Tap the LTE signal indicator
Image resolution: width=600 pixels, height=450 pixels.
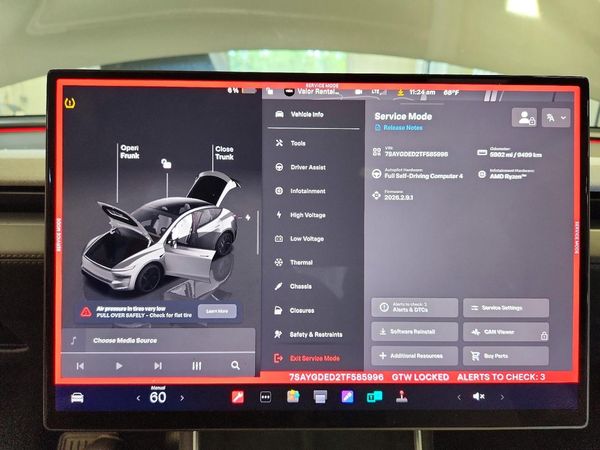(x=378, y=92)
